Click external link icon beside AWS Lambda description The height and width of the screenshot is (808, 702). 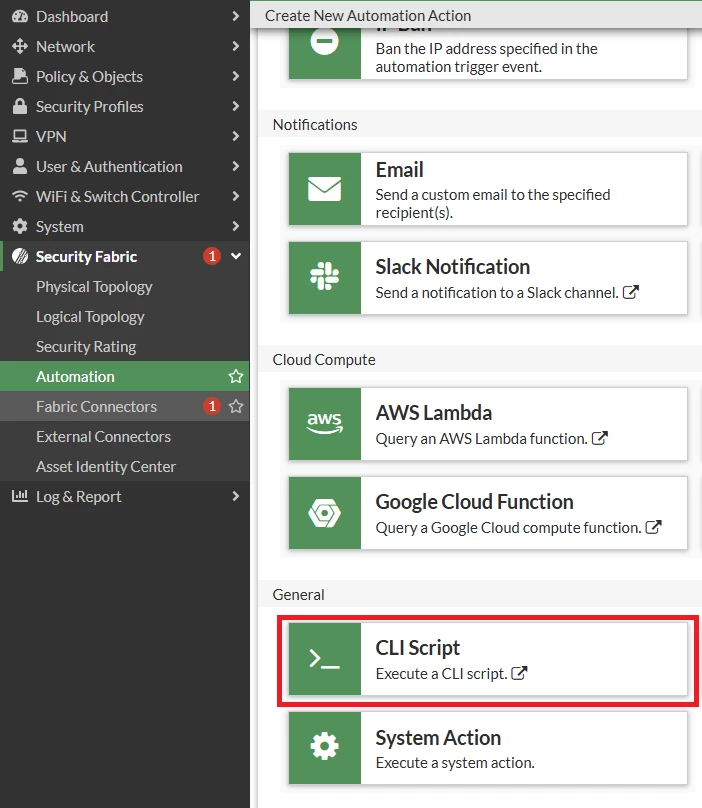(x=599, y=438)
